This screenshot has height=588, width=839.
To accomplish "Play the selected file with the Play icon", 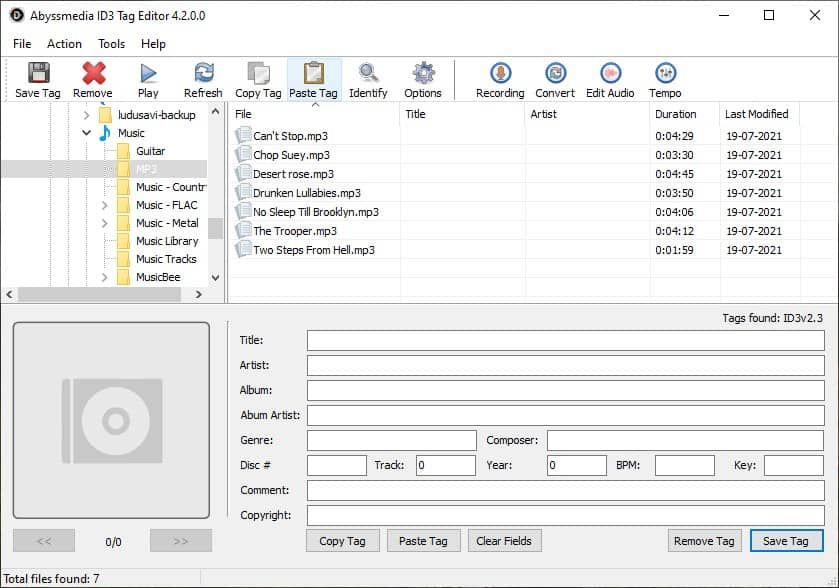I will tap(148, 73).
